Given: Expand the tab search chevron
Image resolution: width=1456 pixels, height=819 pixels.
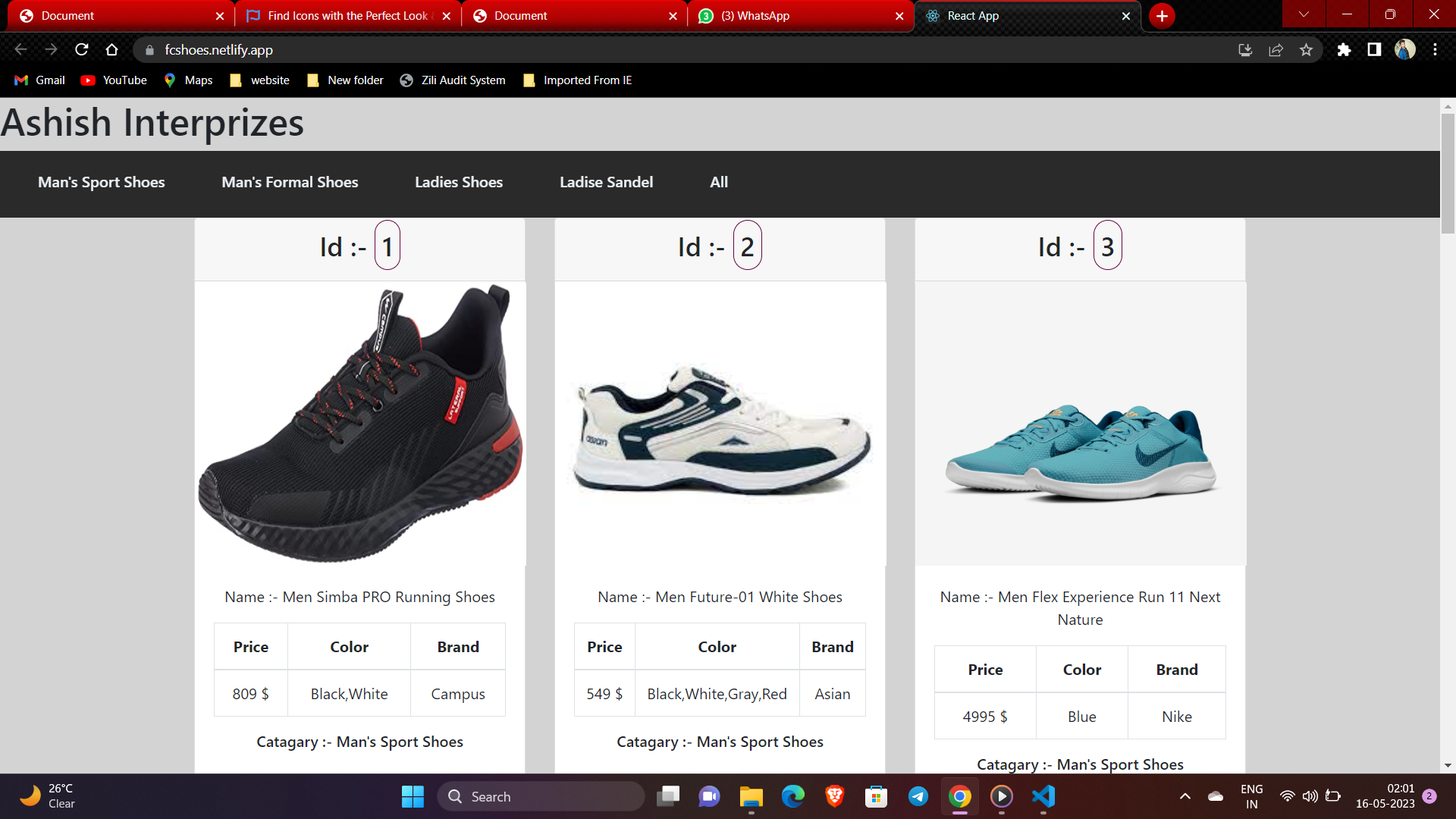Looking at the screenshot, I should (x=1304, y=14).
